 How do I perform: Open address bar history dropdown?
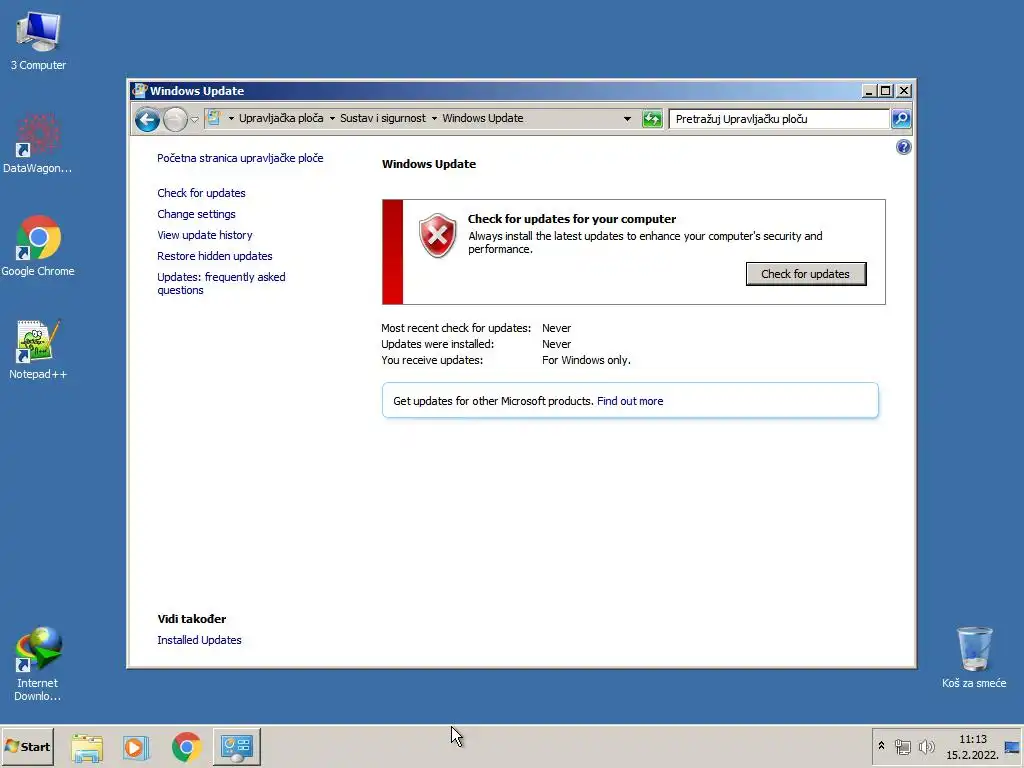pyautogui.click(x=628, y=119)
